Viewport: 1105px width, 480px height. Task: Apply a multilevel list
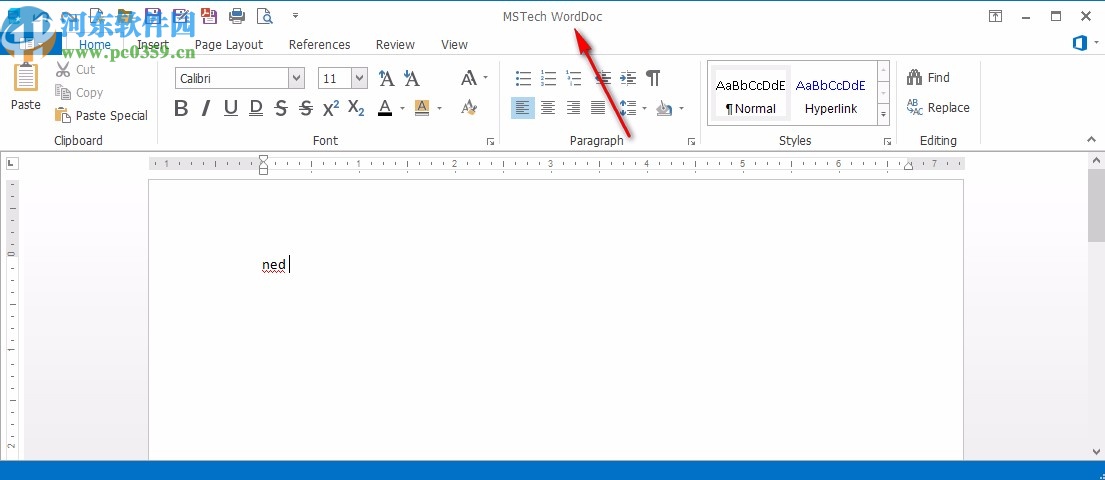coord(574,78)
